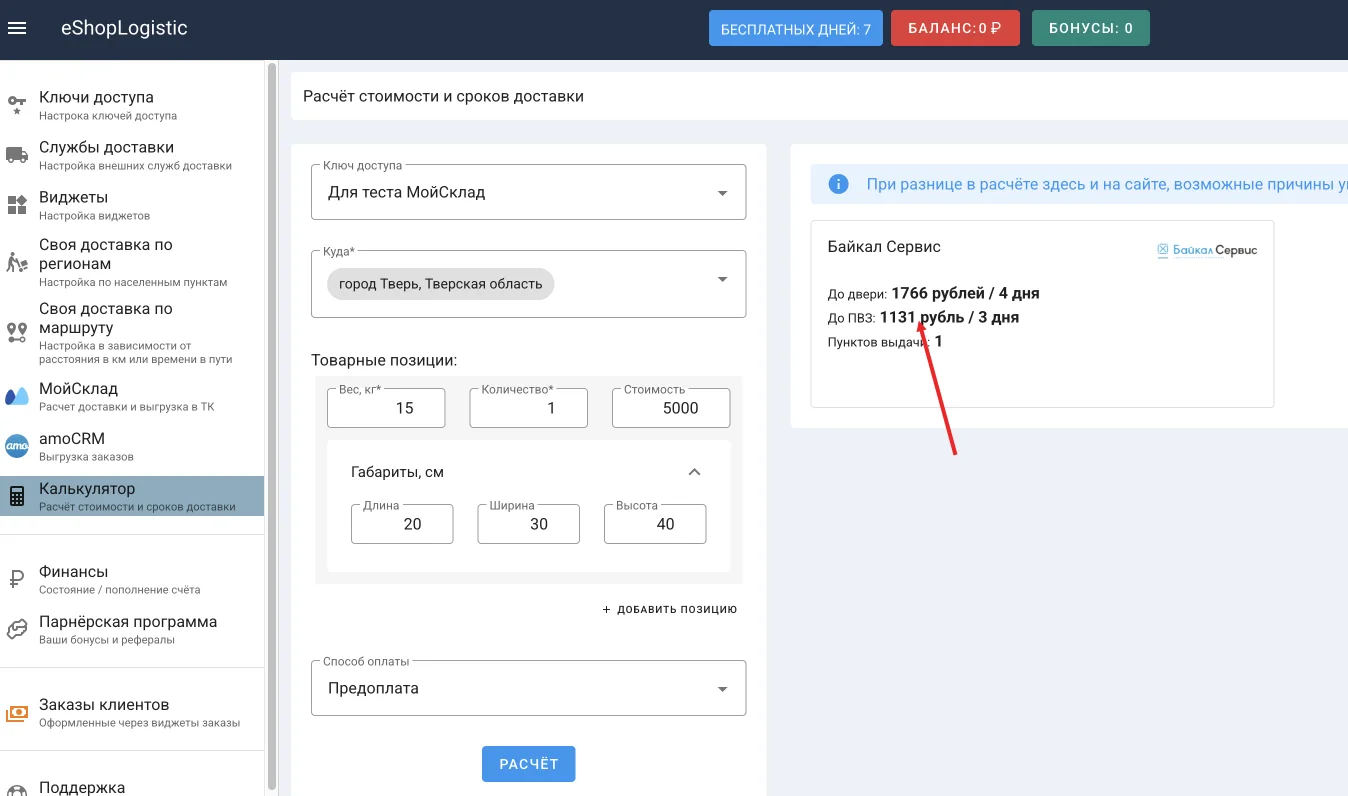
Task: Click the город Тверь, Тверская область chip
Action: pyautogui.click(x=440, y=284)
